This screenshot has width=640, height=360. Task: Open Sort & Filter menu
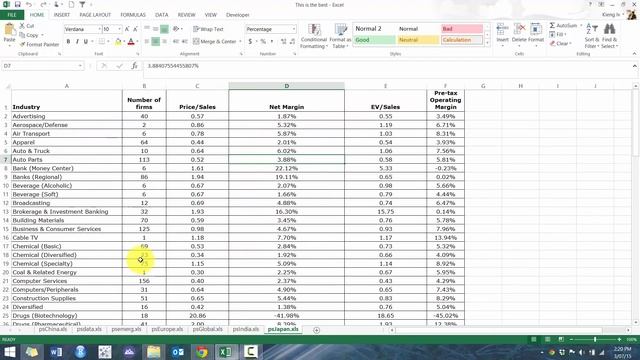click(x=591, y=36)
